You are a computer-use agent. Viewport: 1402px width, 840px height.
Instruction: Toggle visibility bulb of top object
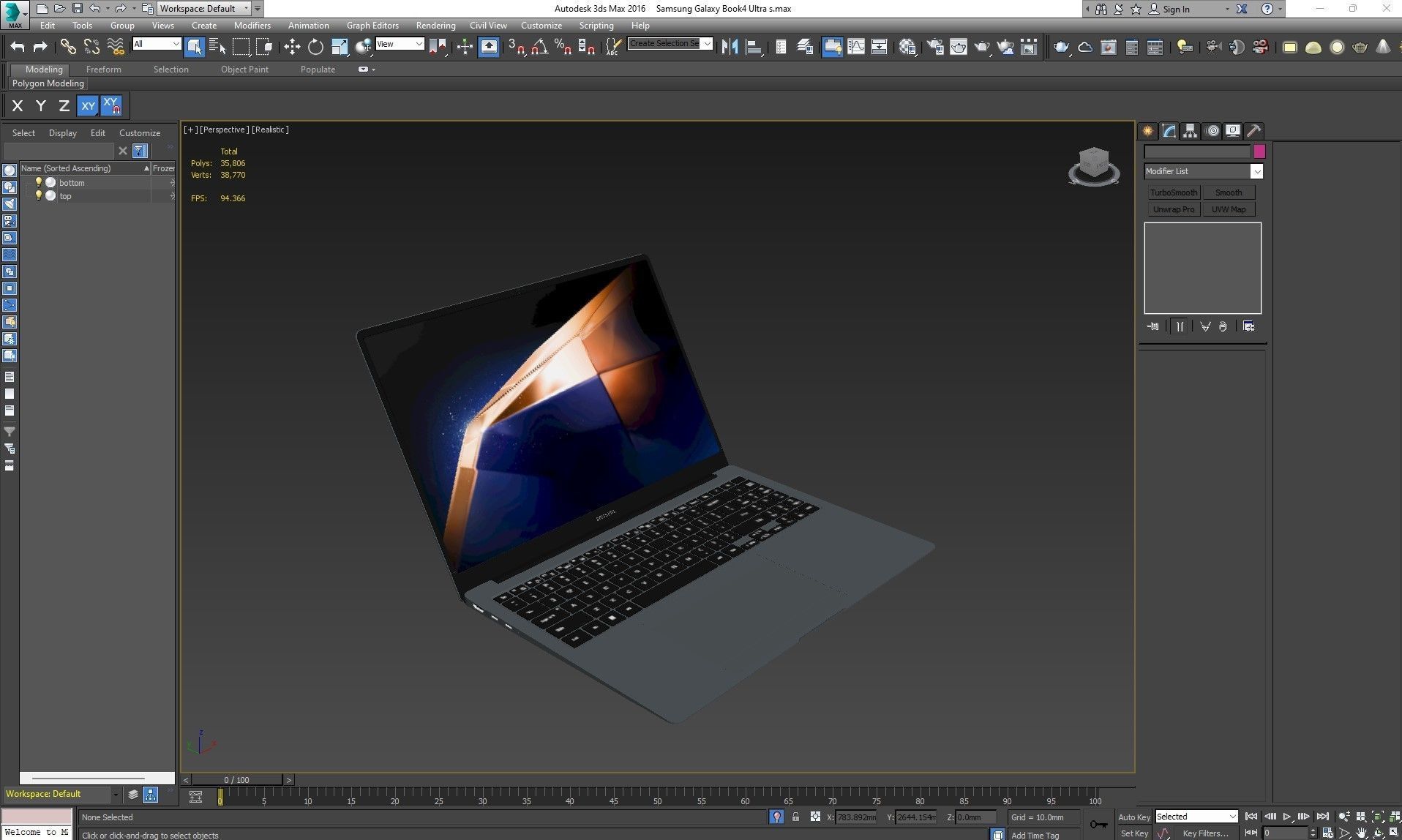[39, 195]
